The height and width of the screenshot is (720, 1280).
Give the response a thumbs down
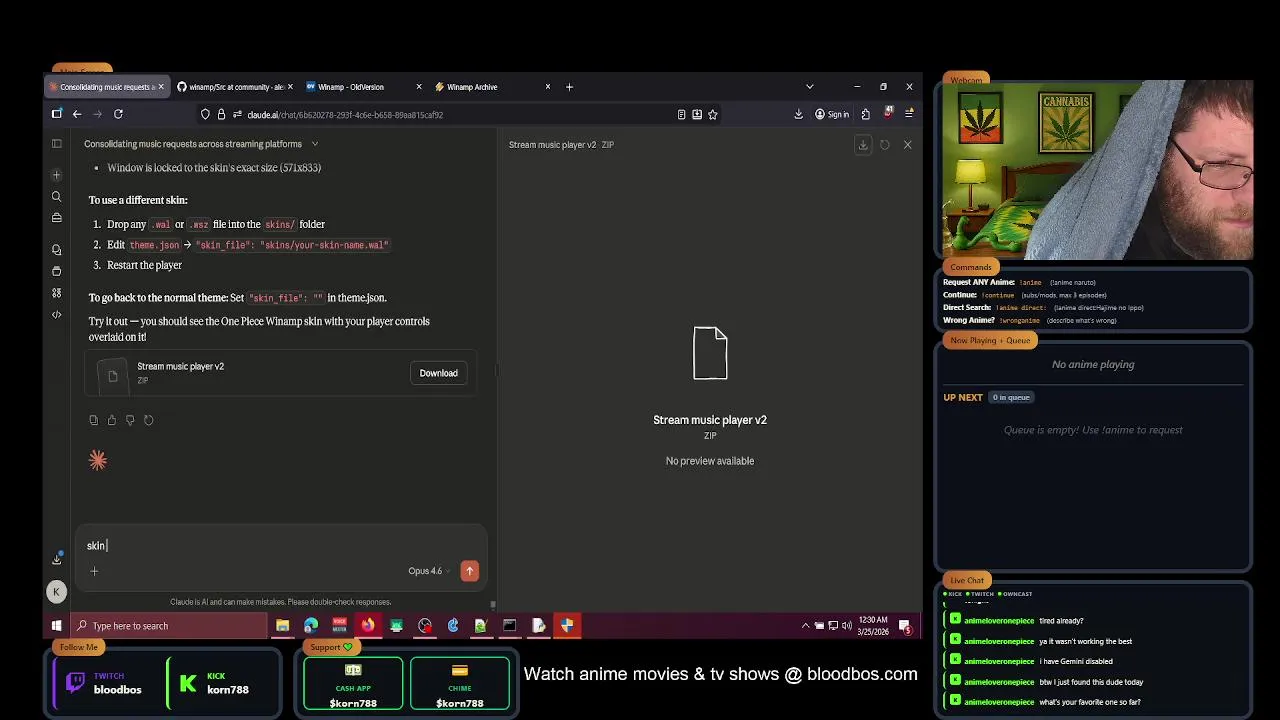[130, 420]
